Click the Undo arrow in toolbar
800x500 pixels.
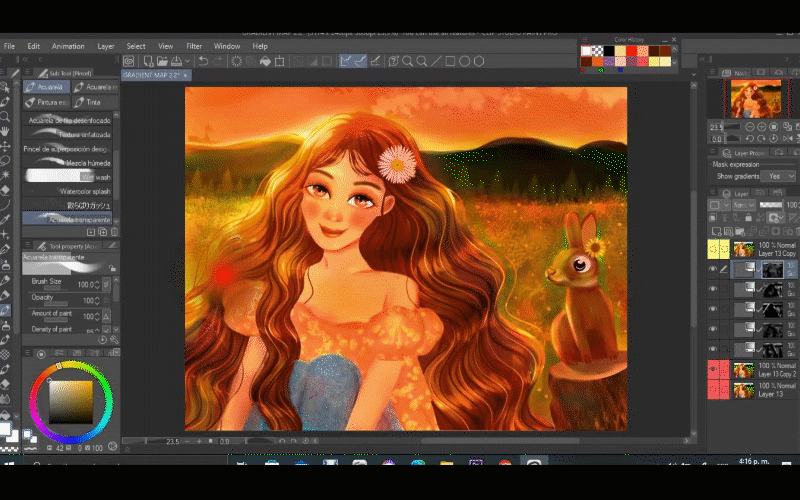click(x=203, y=61)
